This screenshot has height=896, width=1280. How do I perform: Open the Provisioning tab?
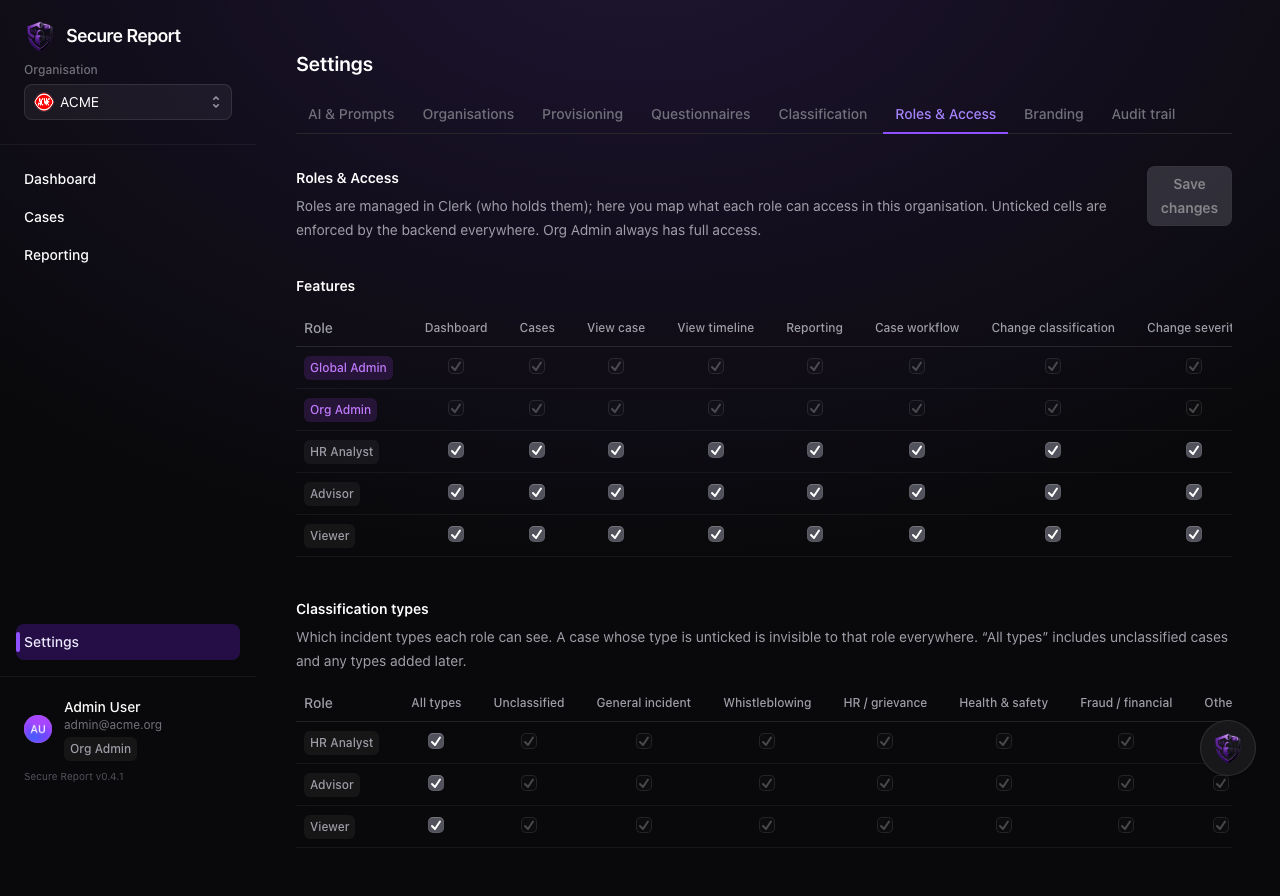click(x=582, y=114)
